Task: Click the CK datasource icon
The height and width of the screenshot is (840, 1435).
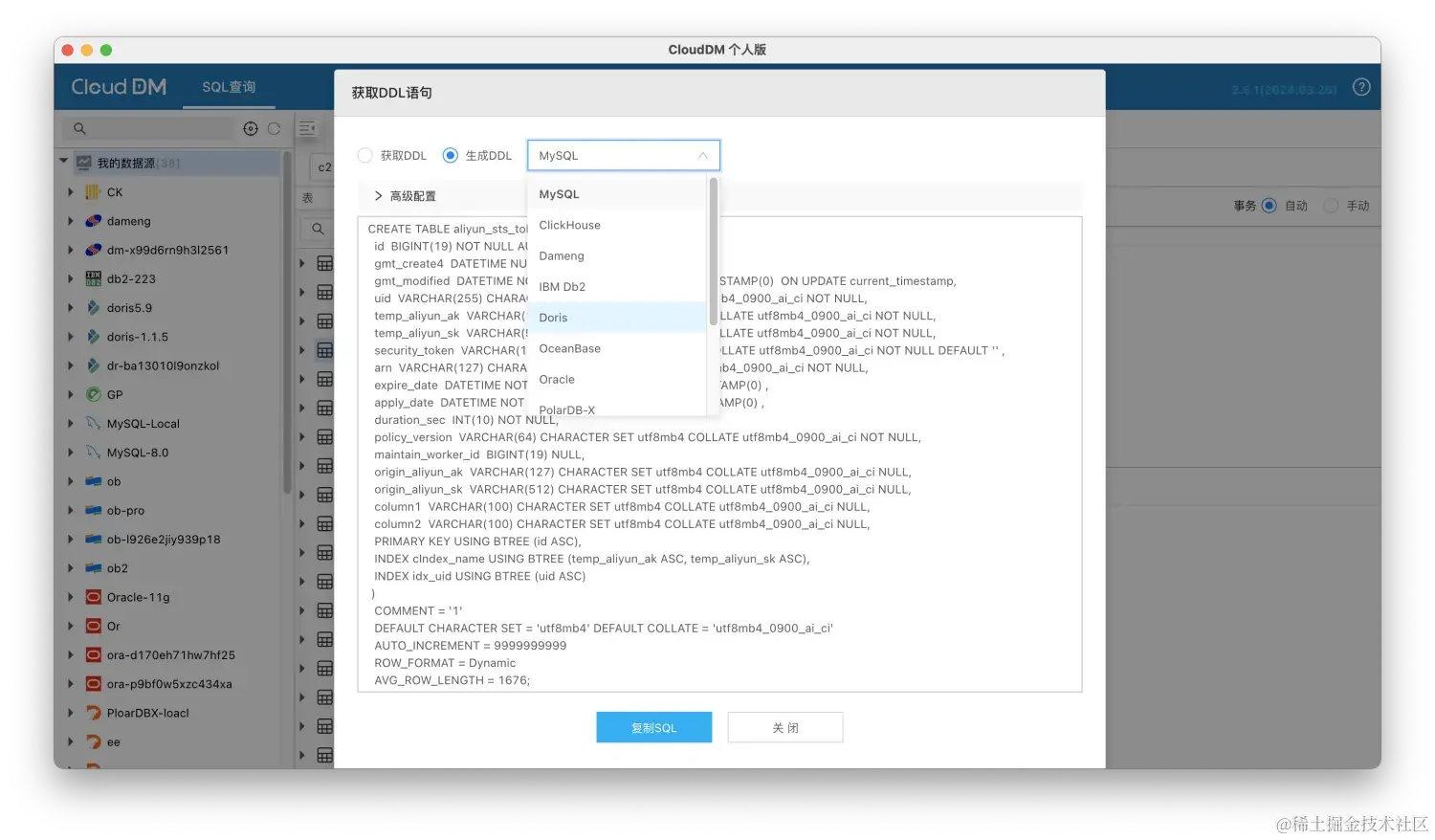Action: pyautogui.click(x=93, y=192)
